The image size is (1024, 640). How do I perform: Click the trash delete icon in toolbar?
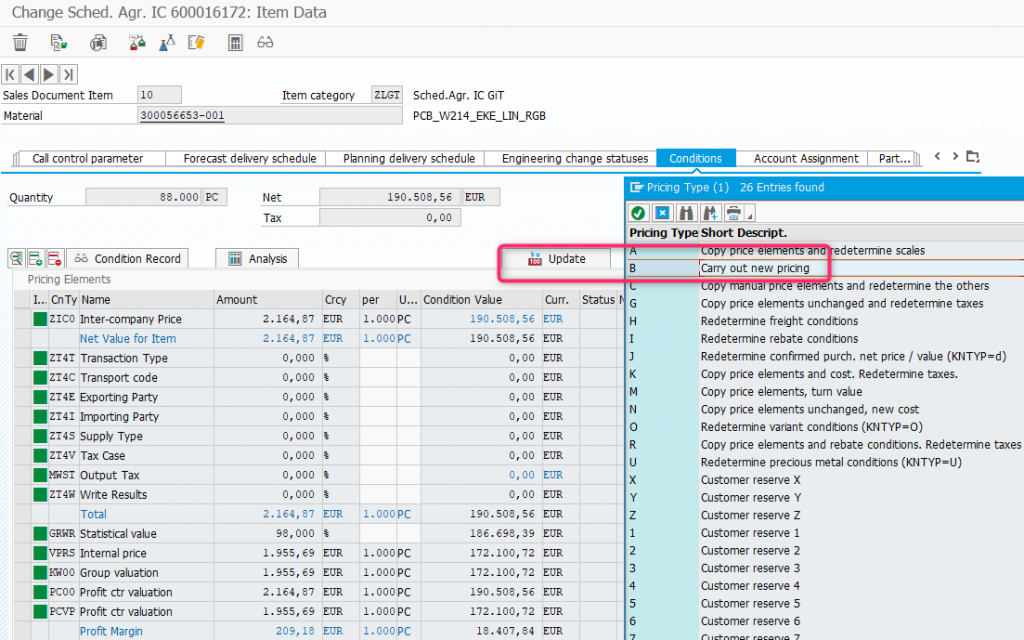click(20, 42)
